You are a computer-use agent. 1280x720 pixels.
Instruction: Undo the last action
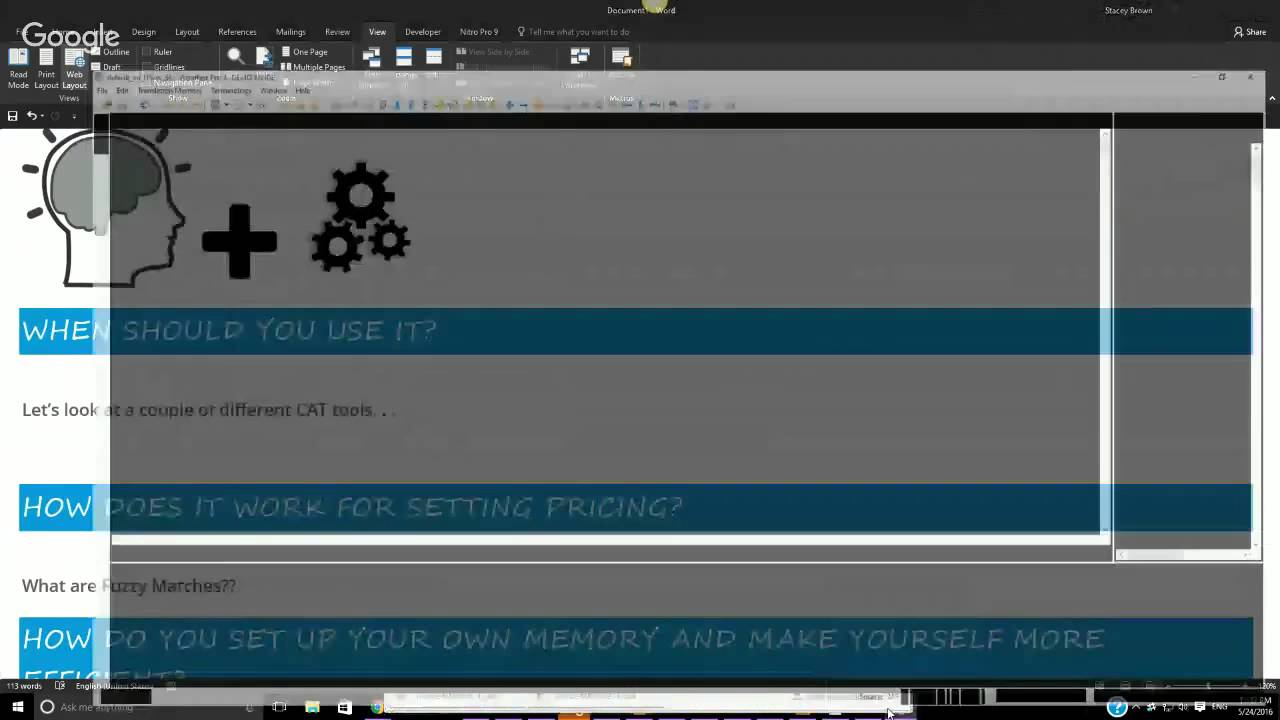tap(32, 116)
